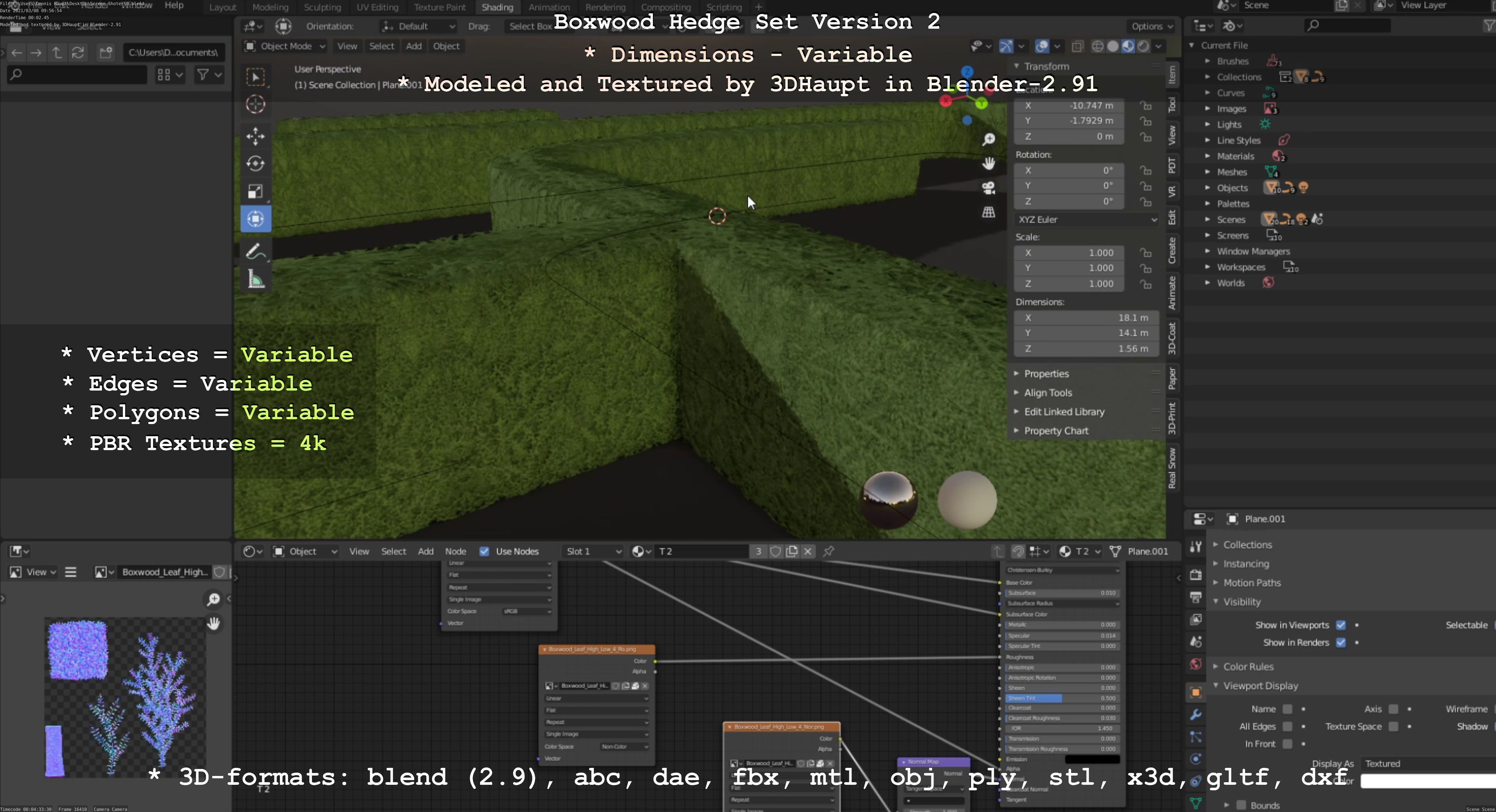Collapse the Visibility panel

[1241, 602]
